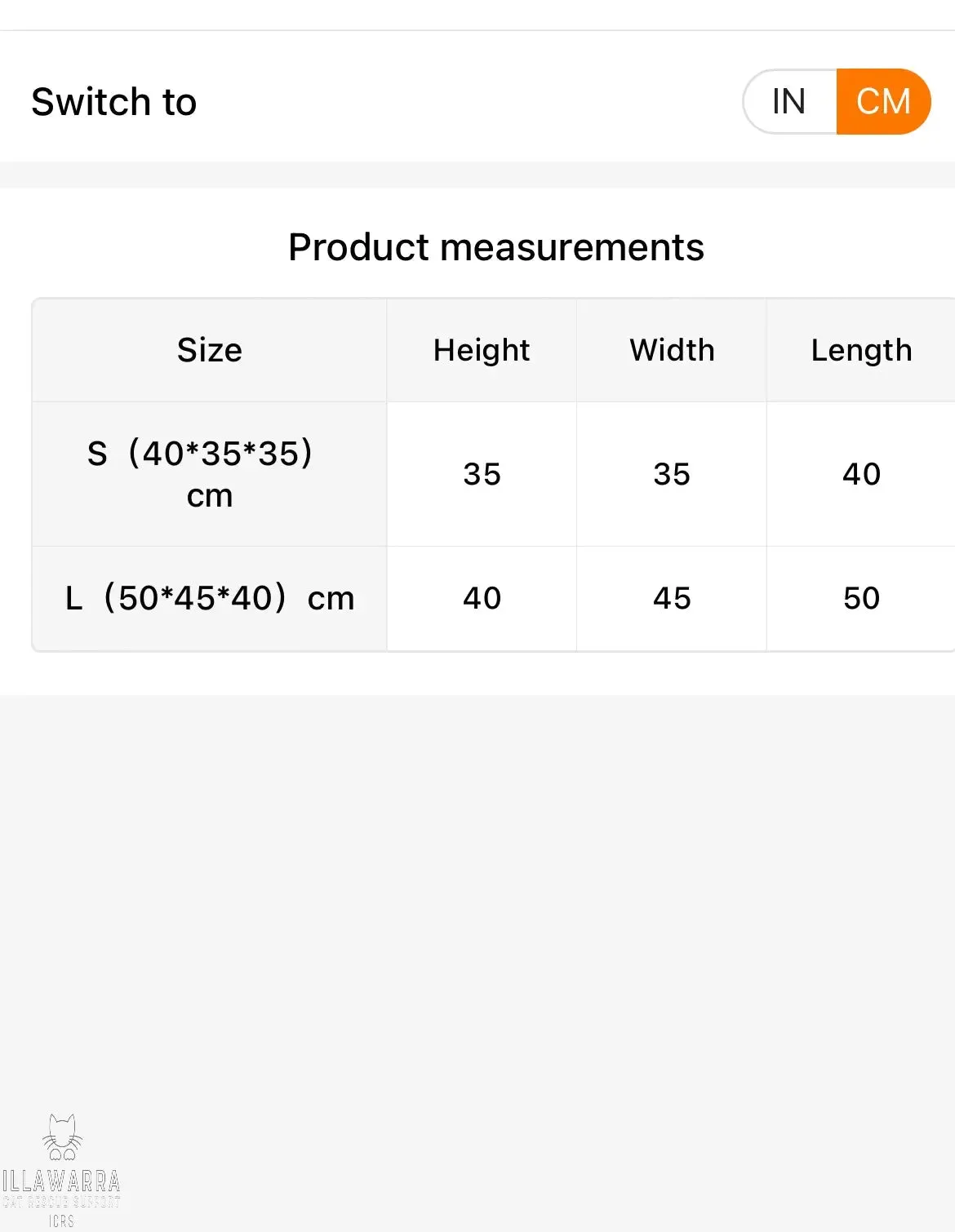Click the small size width value 35

point(672,474)
